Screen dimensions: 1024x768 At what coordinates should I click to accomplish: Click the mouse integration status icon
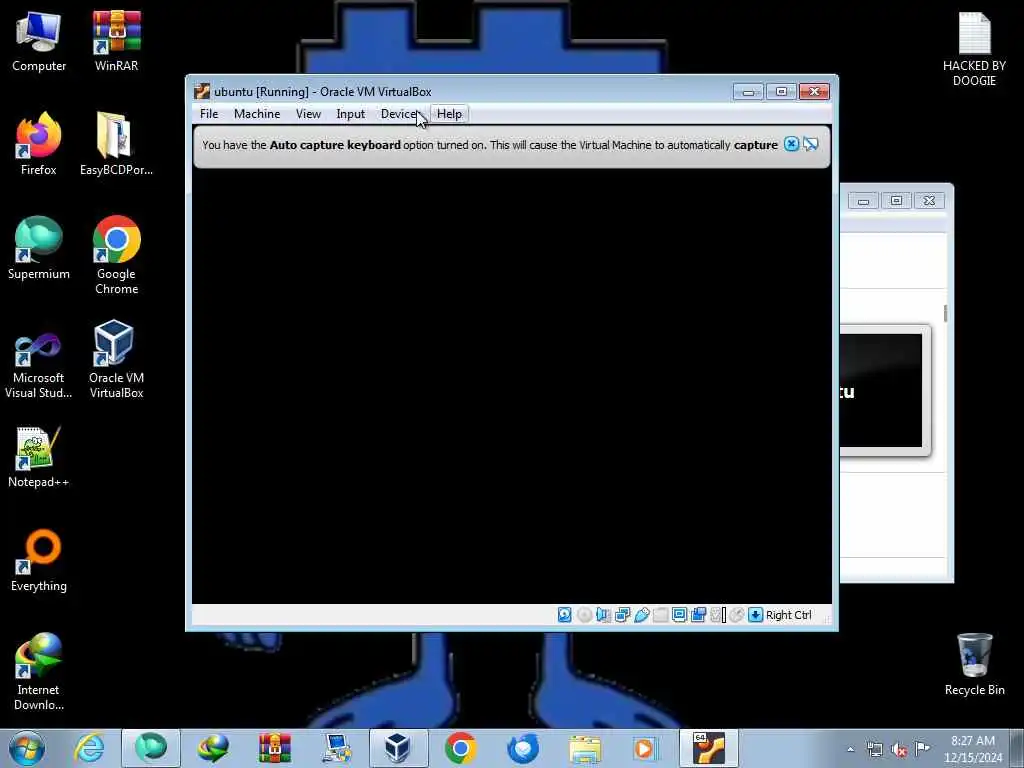pos(737,615)
